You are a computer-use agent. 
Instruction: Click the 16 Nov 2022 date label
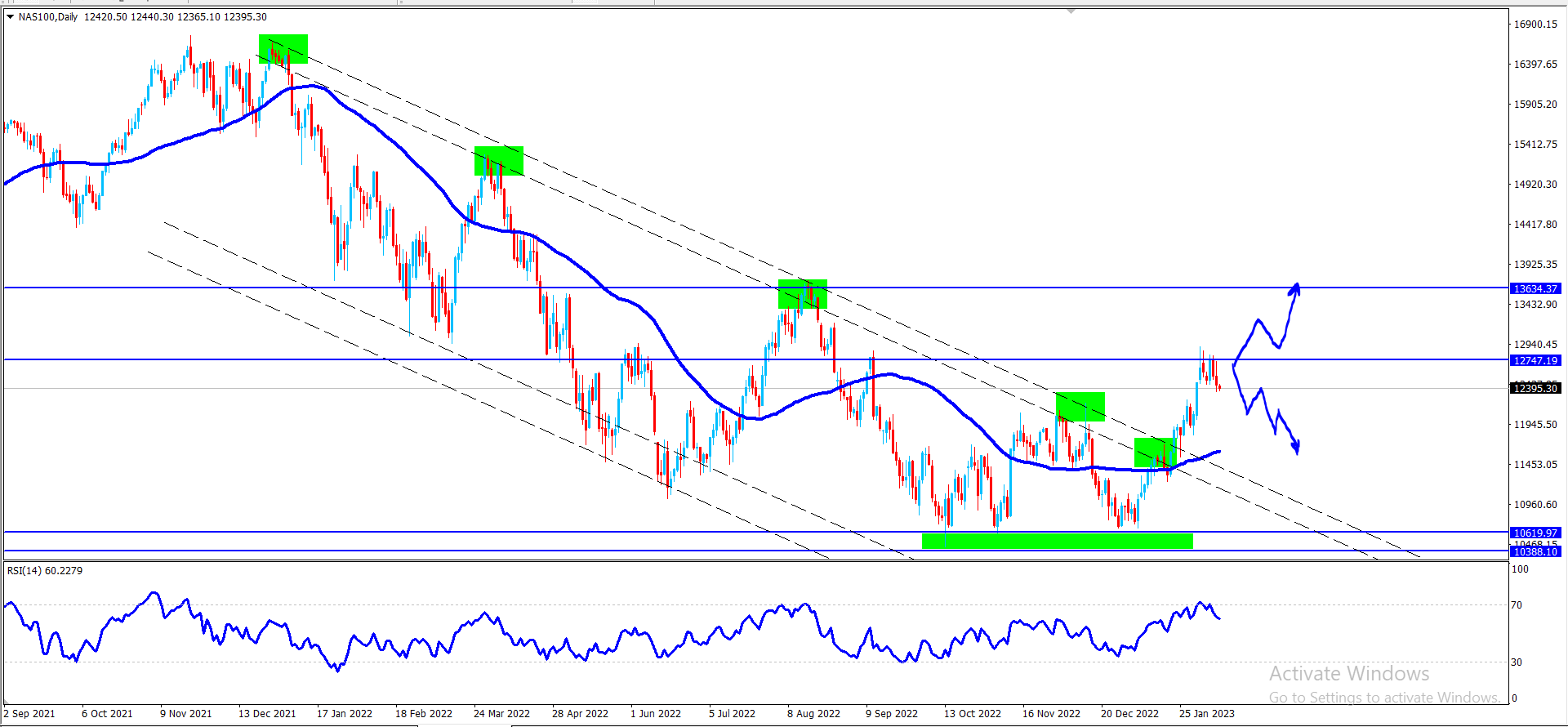[x=1051, y=714]
